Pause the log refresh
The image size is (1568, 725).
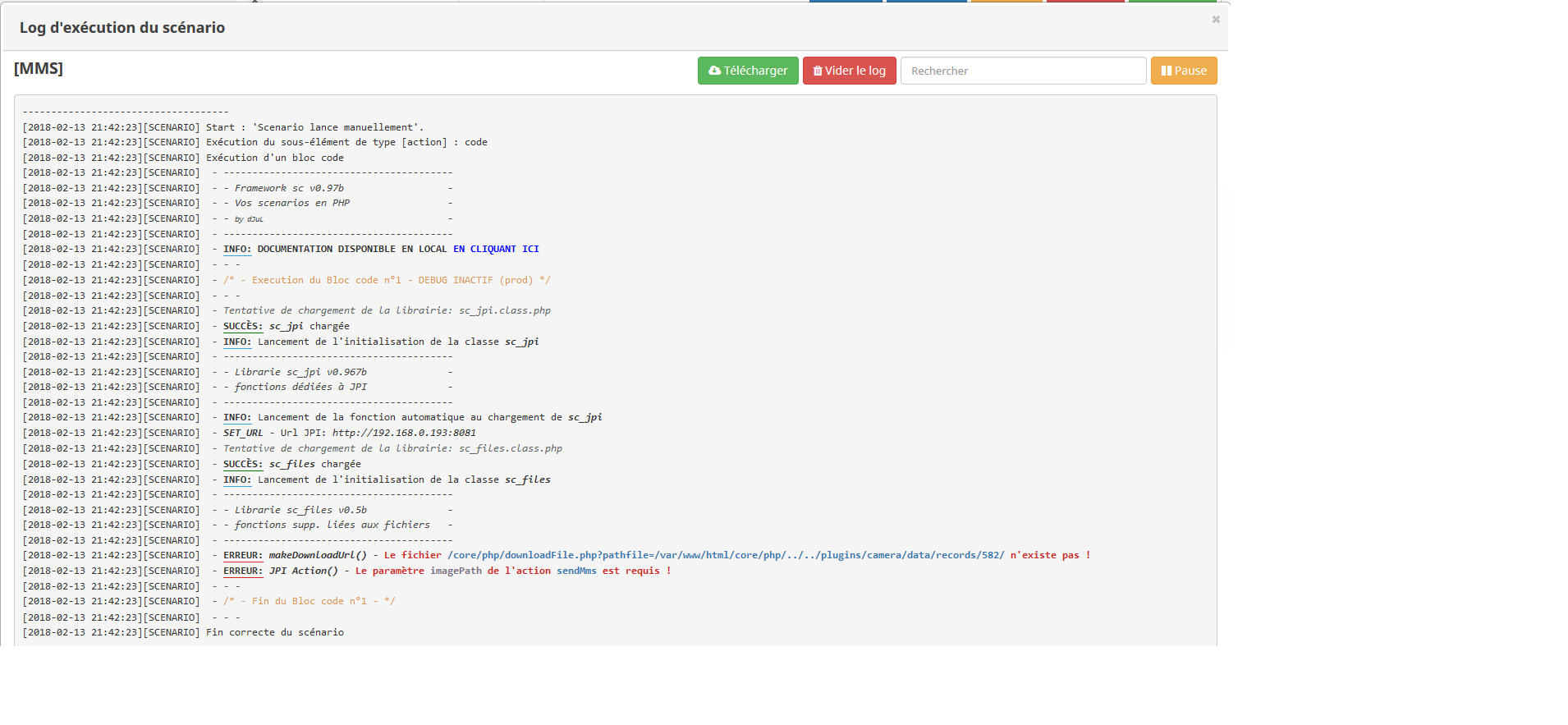pos(1184,71)
